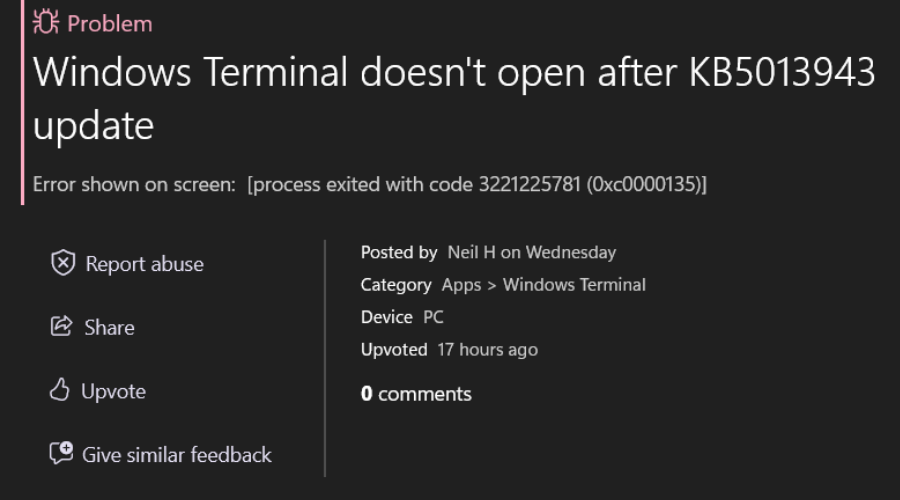Click the 0 comments heading
The height and width of the screenshot is (500, 900).
pos(416,394)
